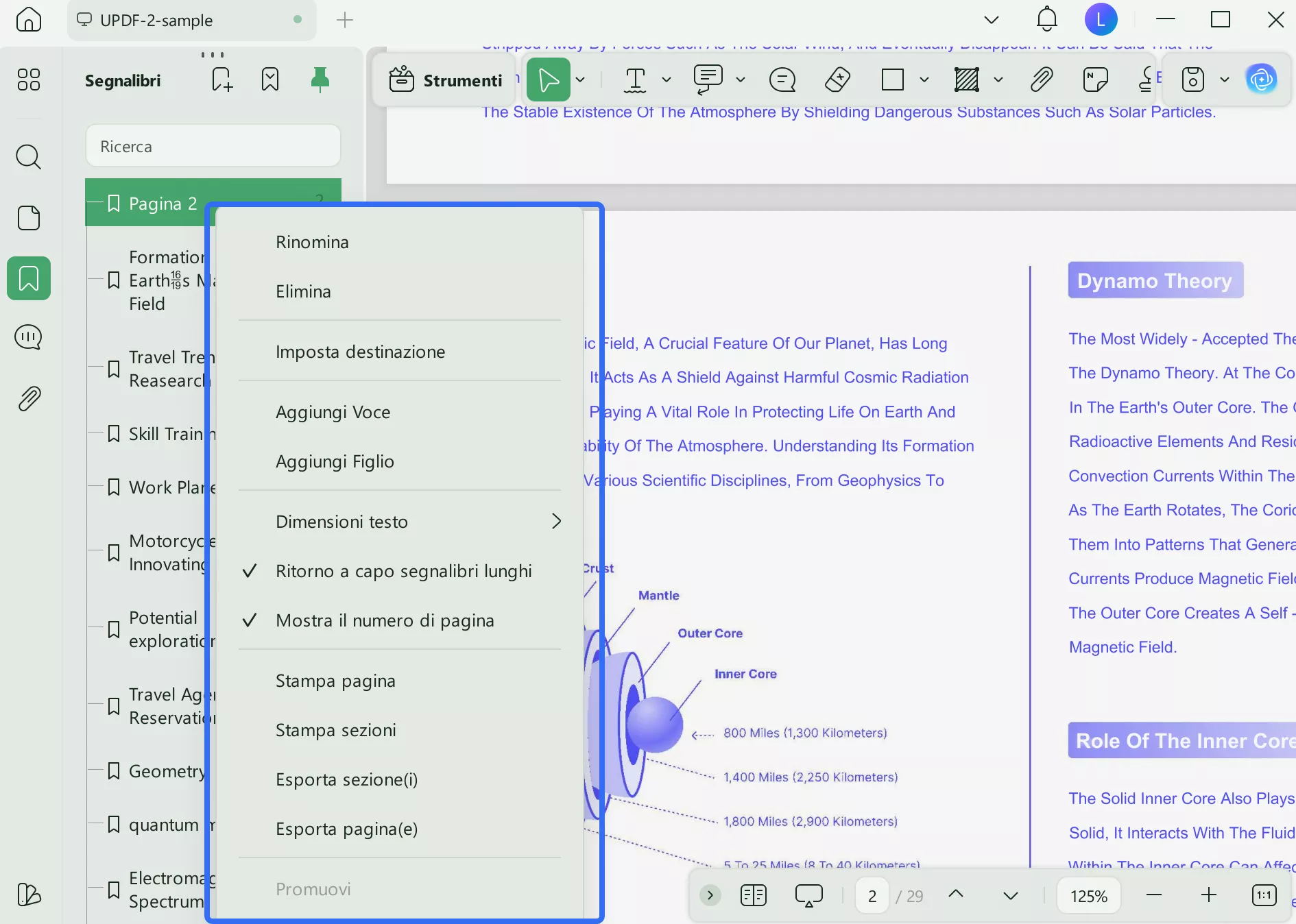Expand the tab list chevron in title bar
This screenshot has height=924, width=1296.
pyautogui.click(x=991, y=20)
